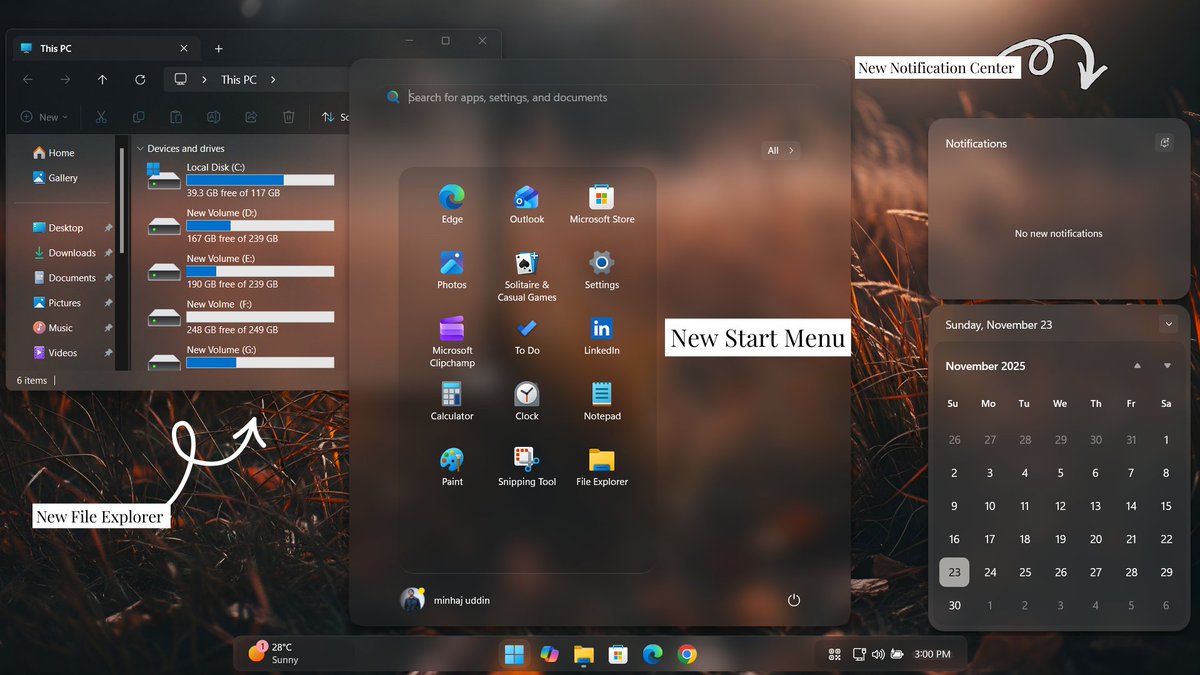Open the New dropdown in File Explorer
1200x675 pixels.
44,117
